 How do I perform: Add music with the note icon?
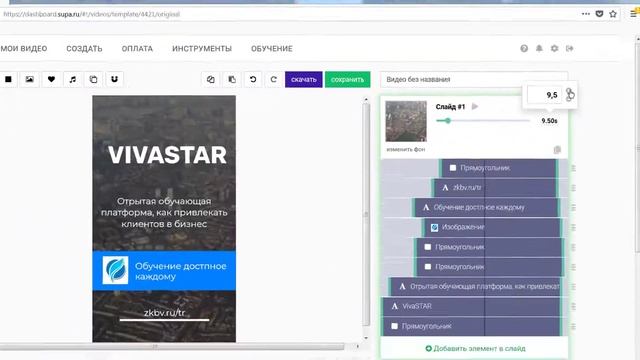tap(72, 79)
